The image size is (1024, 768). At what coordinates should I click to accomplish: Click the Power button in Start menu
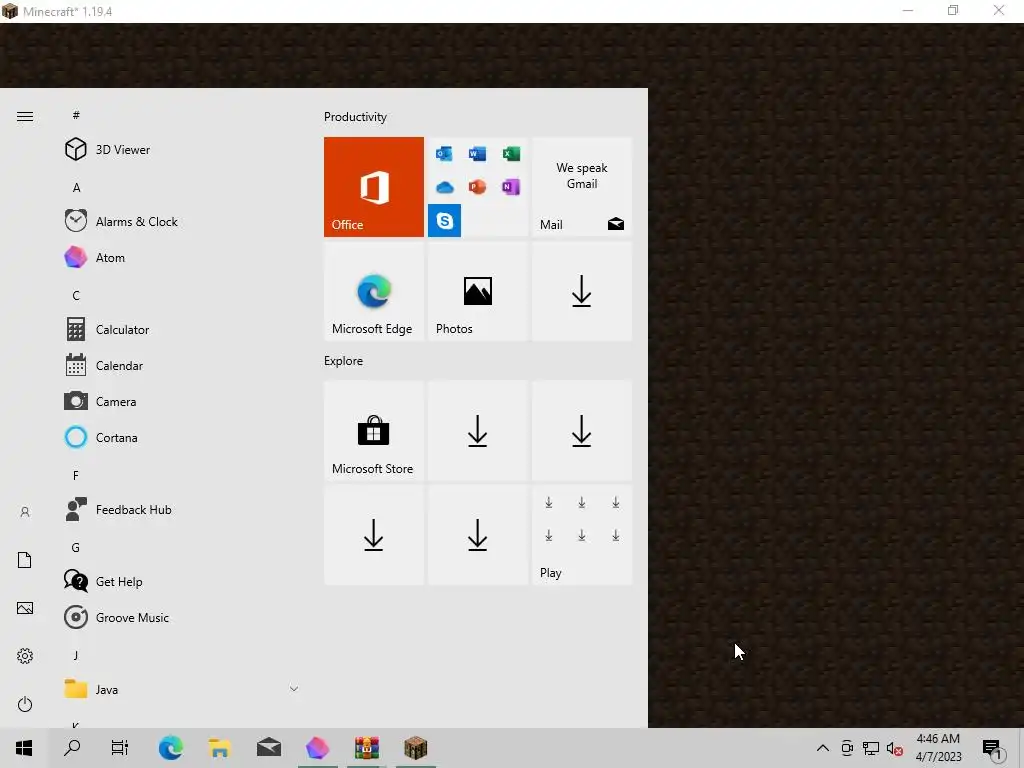[25, 704]
